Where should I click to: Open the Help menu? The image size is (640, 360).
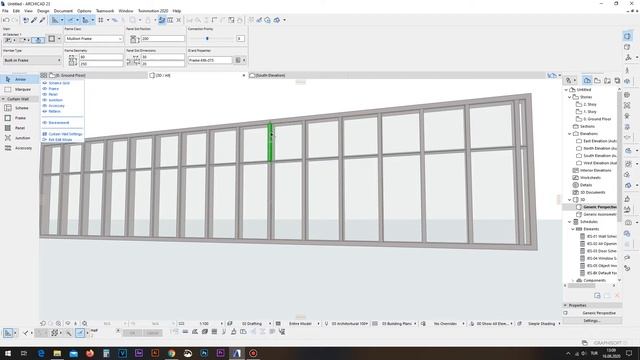177,11
